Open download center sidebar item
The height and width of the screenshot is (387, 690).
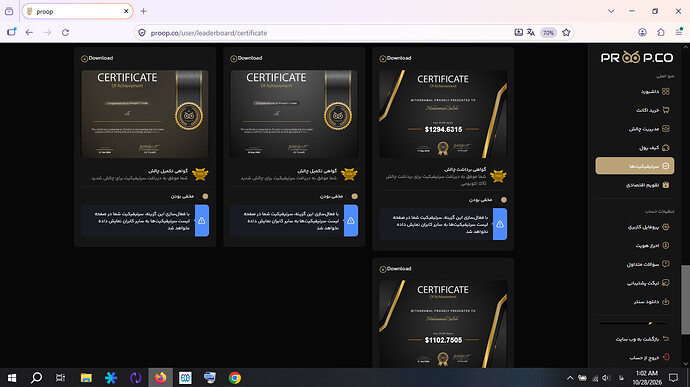tap(651, 302)
